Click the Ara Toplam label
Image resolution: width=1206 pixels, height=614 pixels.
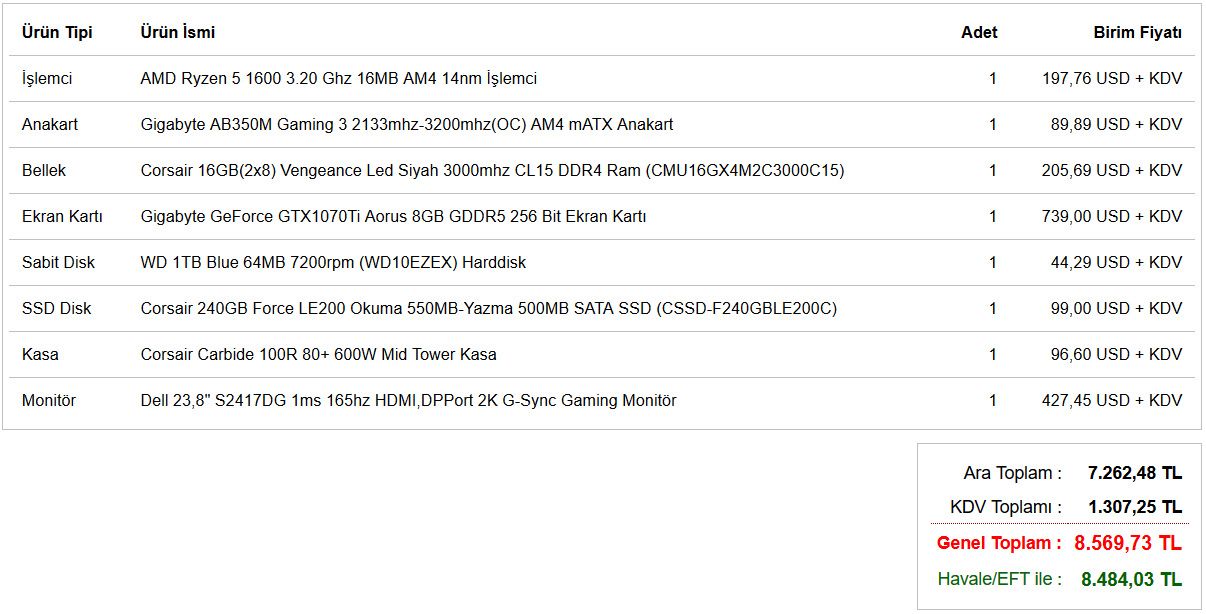pyautogui.click(x=1013, y=473)
